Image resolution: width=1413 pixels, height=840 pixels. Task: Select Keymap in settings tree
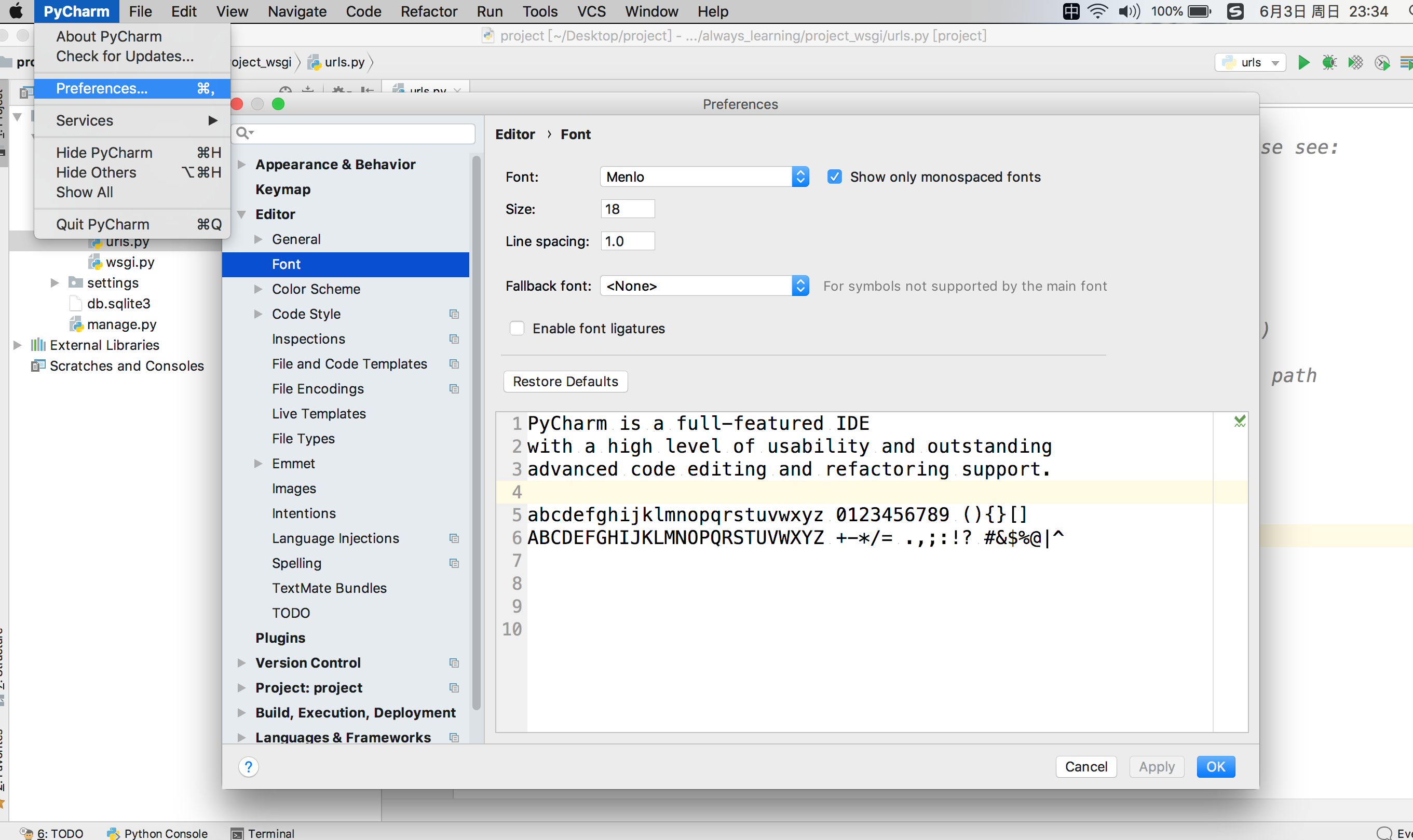283,189
